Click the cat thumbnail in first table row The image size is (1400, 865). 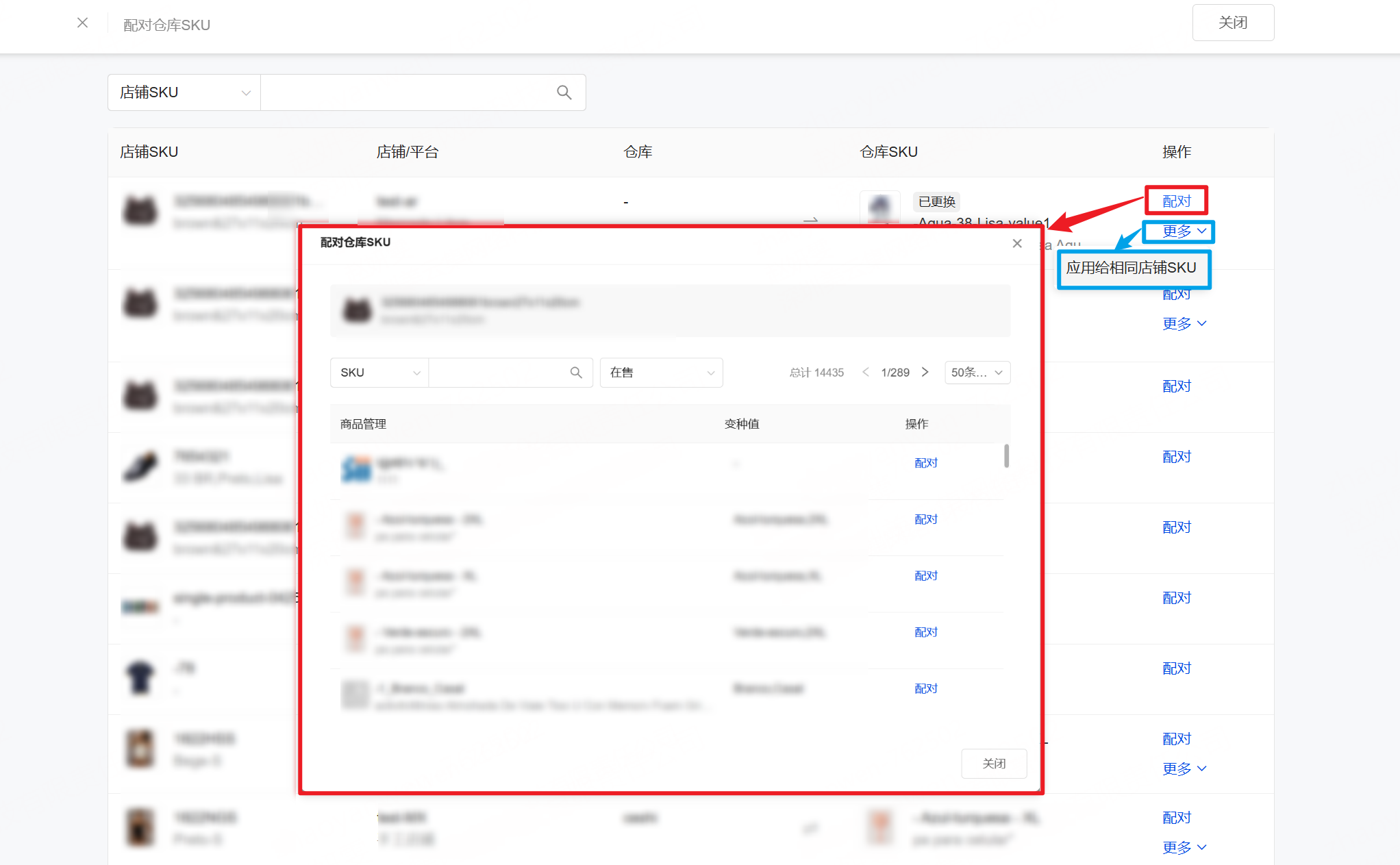coord(140,210)
